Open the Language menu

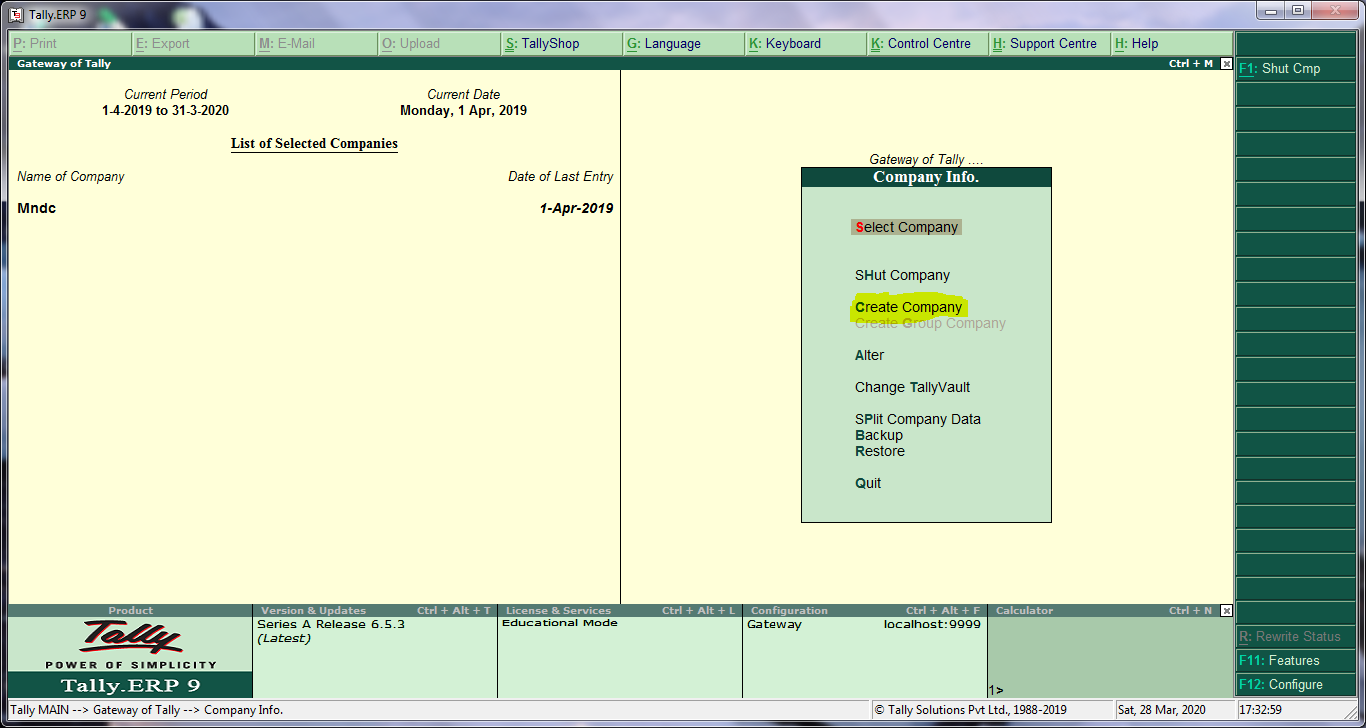[x=683, y=44]
